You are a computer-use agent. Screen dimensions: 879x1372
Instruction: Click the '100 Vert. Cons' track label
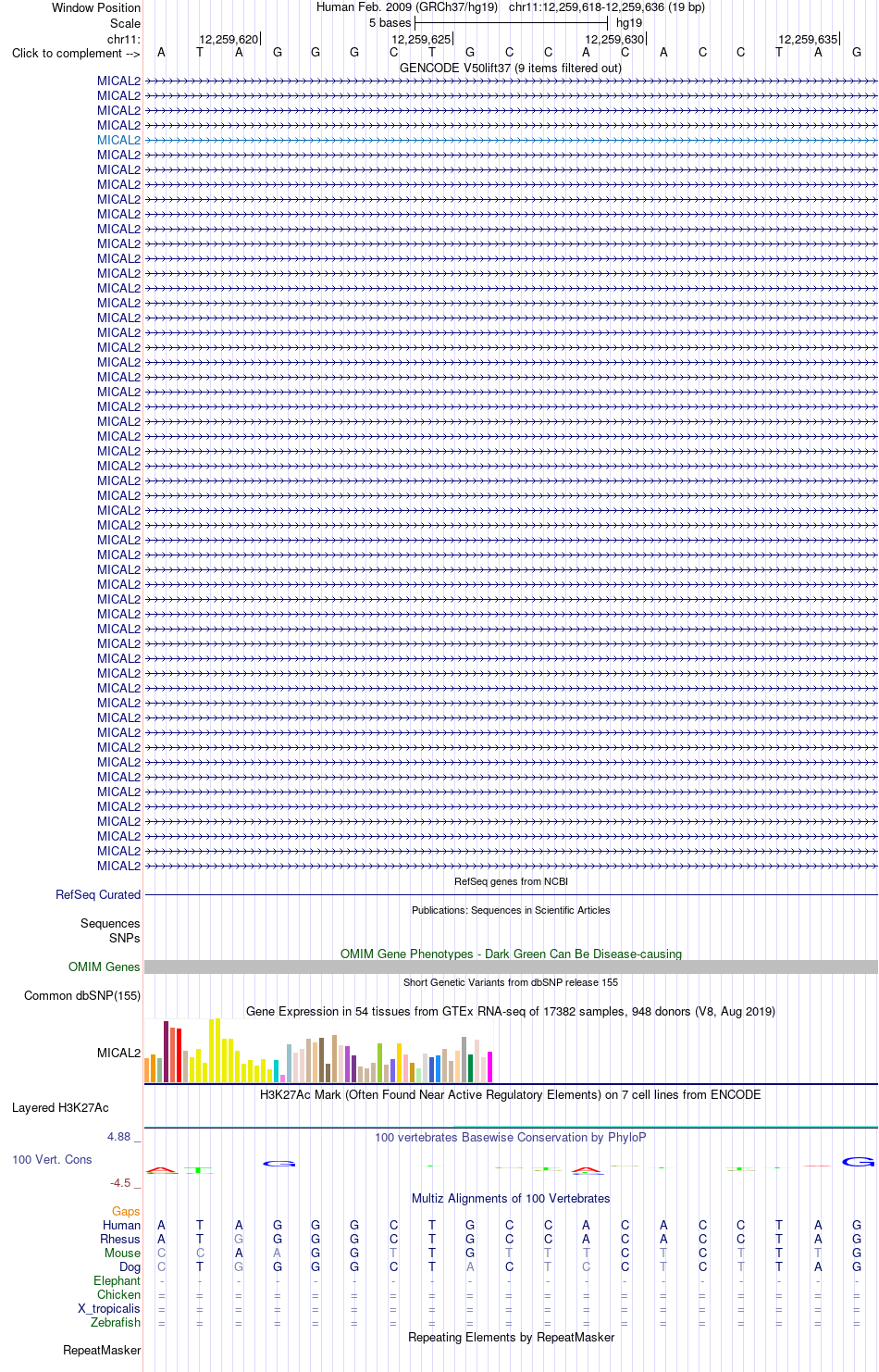52,1159
